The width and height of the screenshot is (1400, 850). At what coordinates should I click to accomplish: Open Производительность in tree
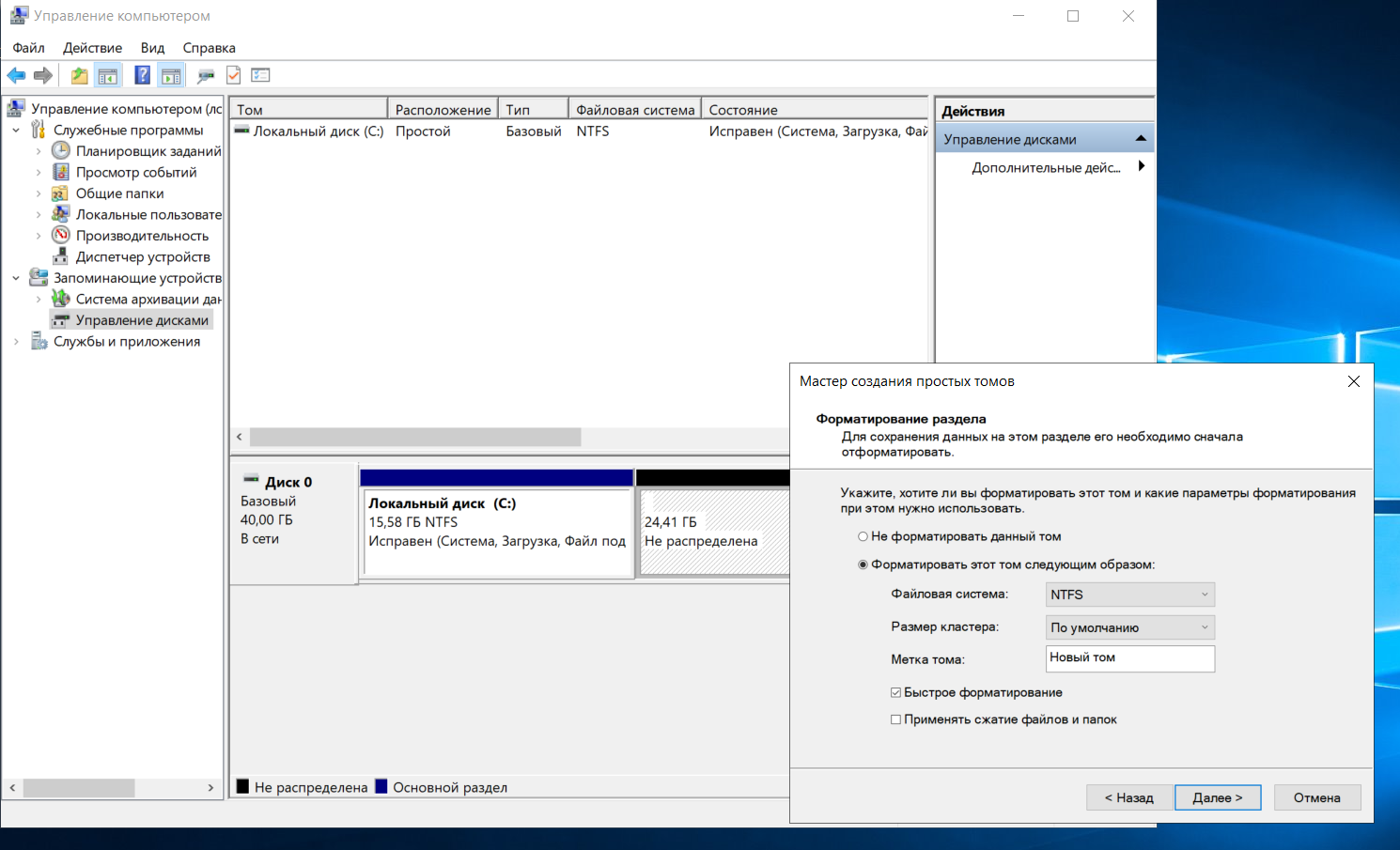pyautogui.click(x=142, y=236)
